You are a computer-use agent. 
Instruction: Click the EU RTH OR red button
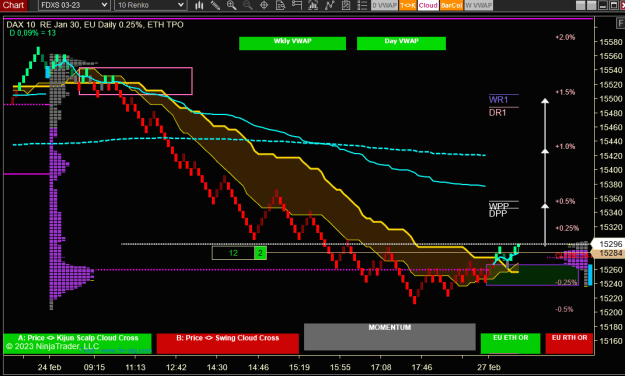click(x=569, y=343)
